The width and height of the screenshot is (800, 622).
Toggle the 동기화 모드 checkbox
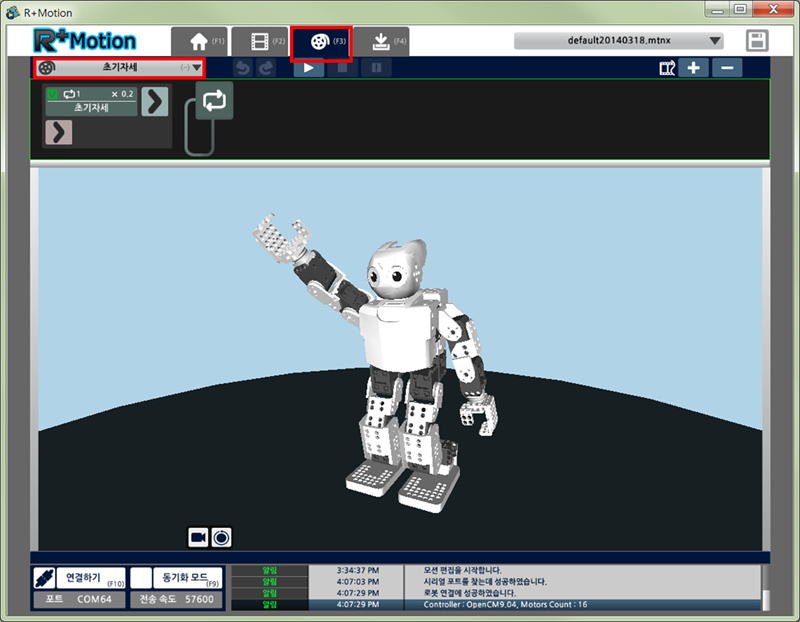[141, 578]
